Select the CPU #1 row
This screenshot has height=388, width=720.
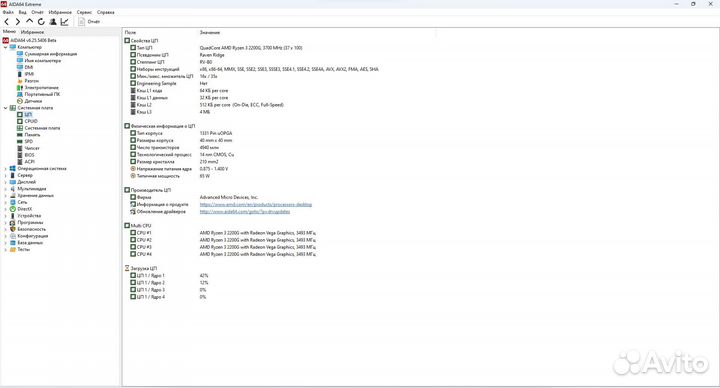[223, 233]
